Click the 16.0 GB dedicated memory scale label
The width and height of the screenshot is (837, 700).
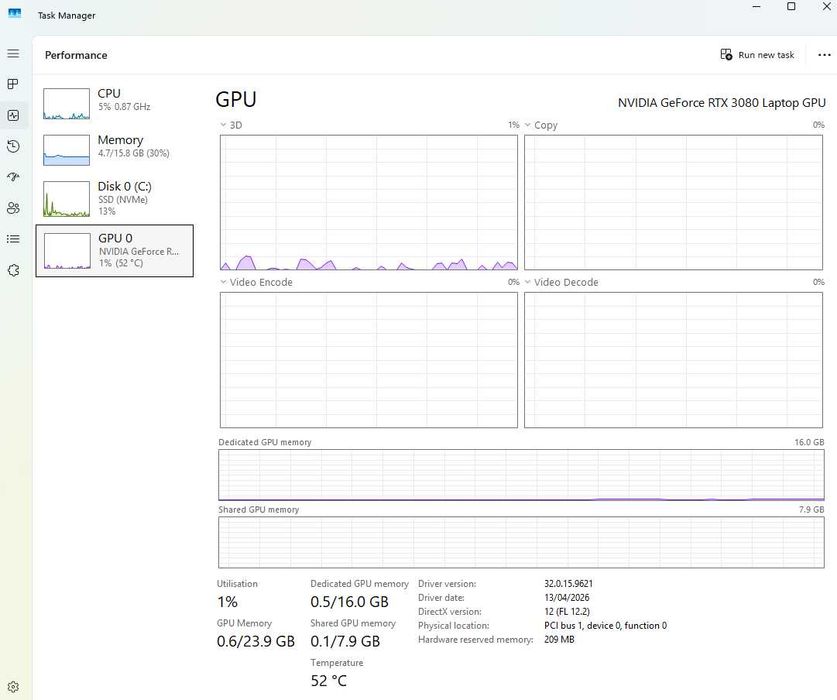coord(809,442)
